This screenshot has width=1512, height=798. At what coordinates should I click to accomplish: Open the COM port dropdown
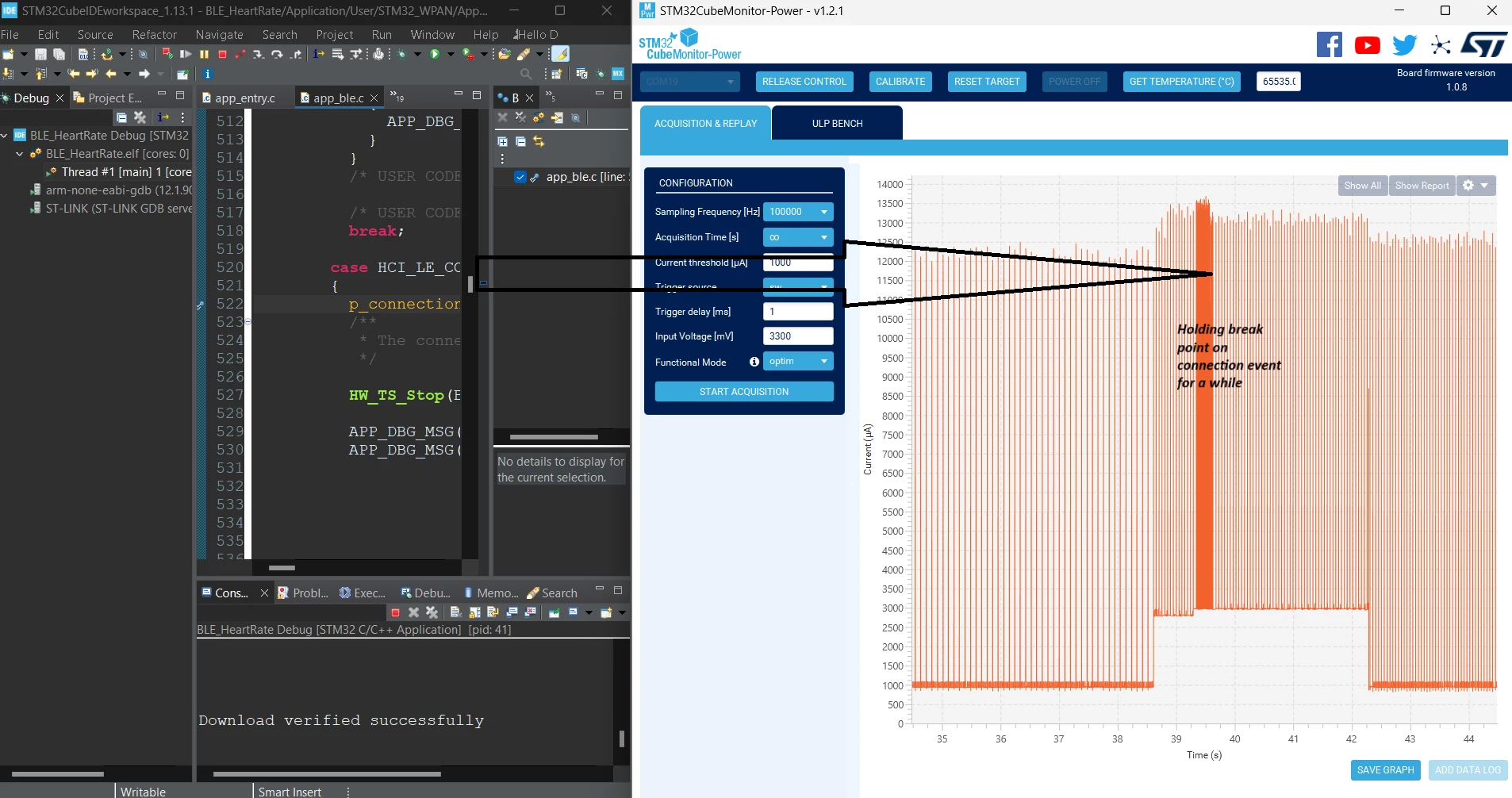coord(690,82)
